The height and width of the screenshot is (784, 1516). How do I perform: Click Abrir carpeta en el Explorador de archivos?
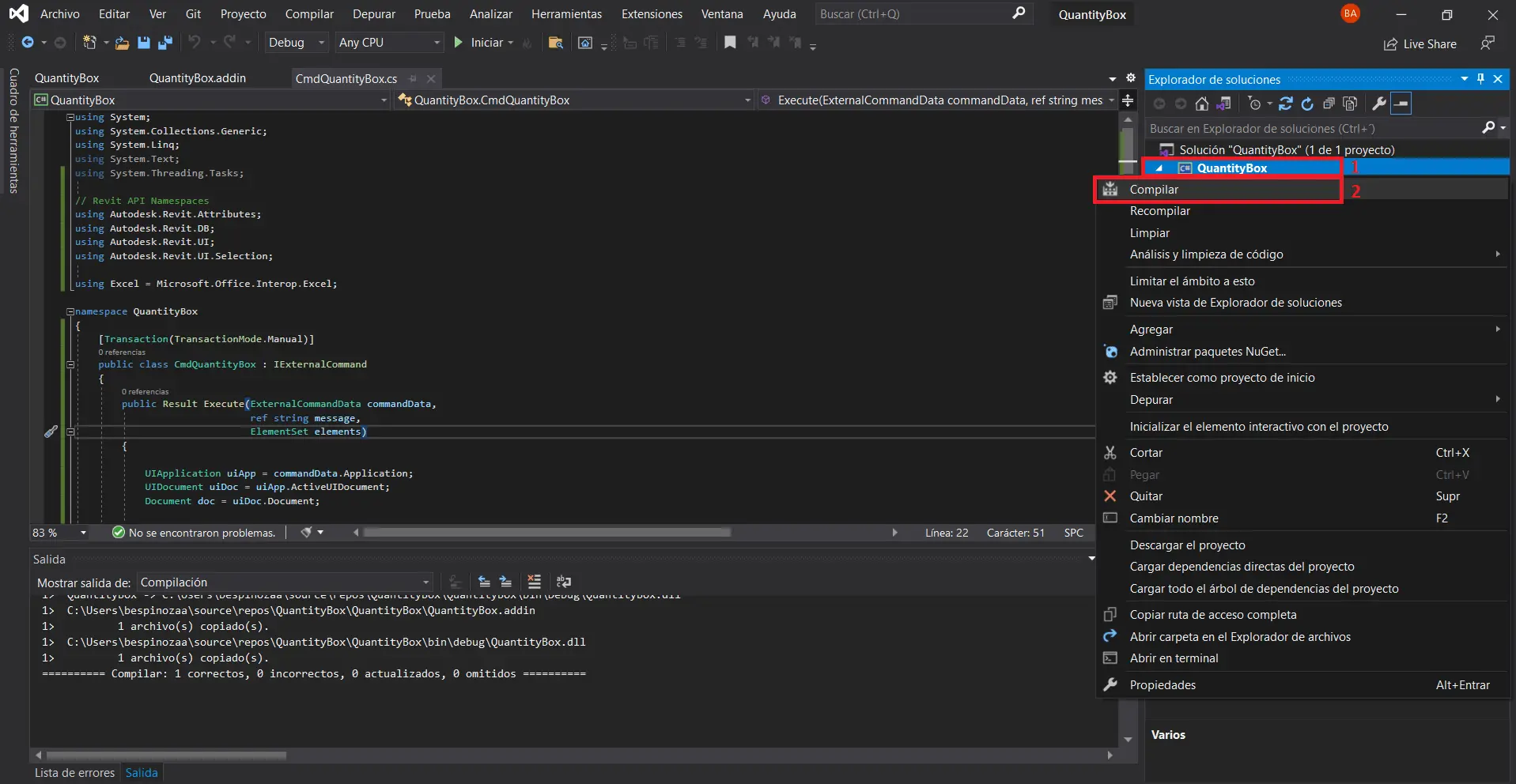(1302, 637)
